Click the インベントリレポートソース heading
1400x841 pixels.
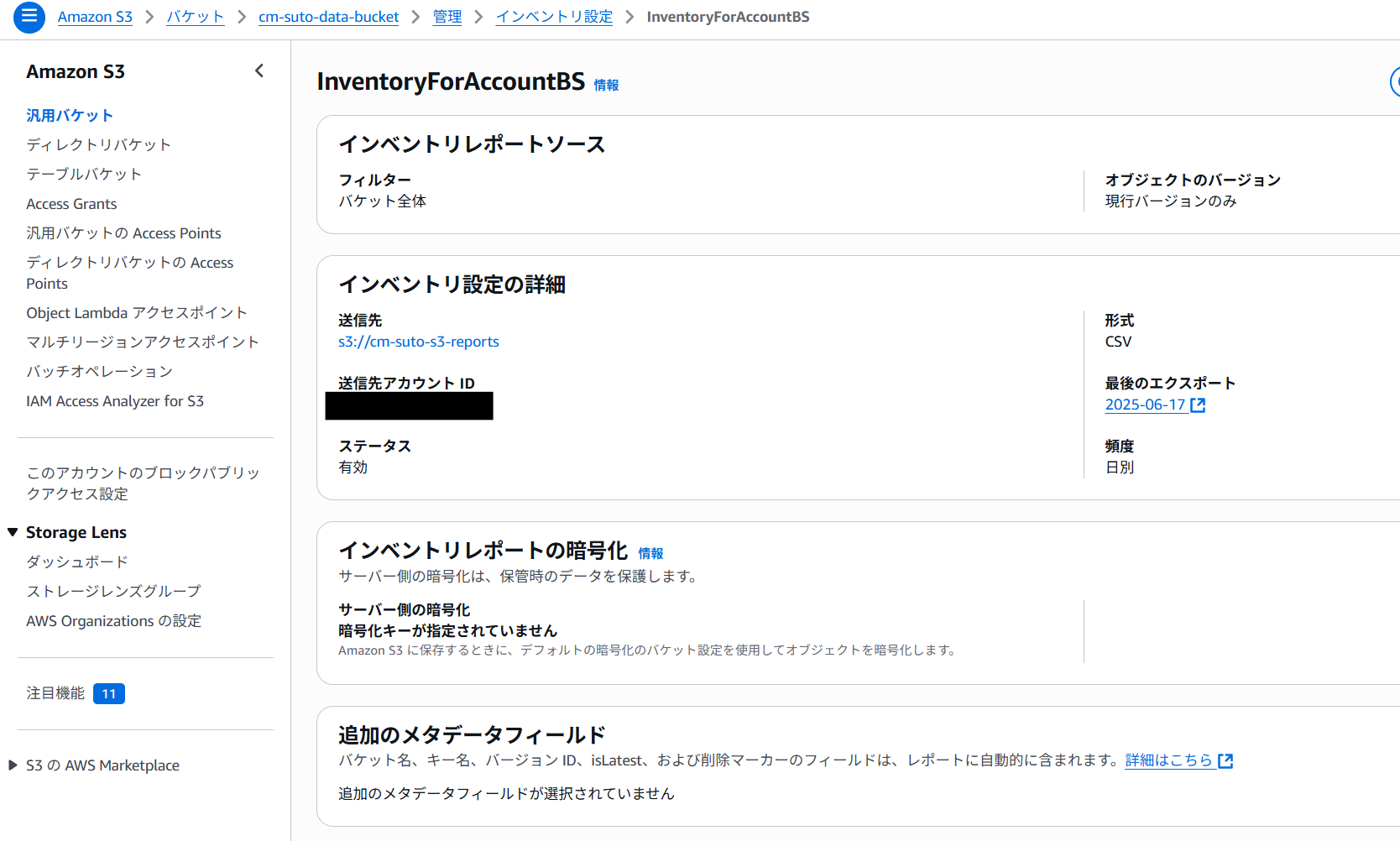click(x=472, y=144)
